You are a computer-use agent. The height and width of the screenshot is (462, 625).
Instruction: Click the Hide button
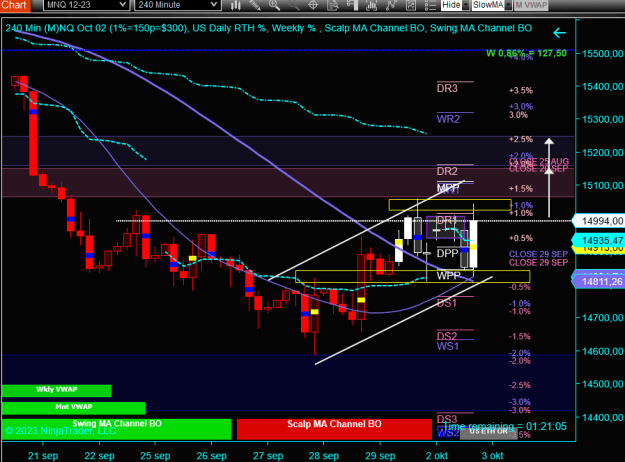pos(451,5)
